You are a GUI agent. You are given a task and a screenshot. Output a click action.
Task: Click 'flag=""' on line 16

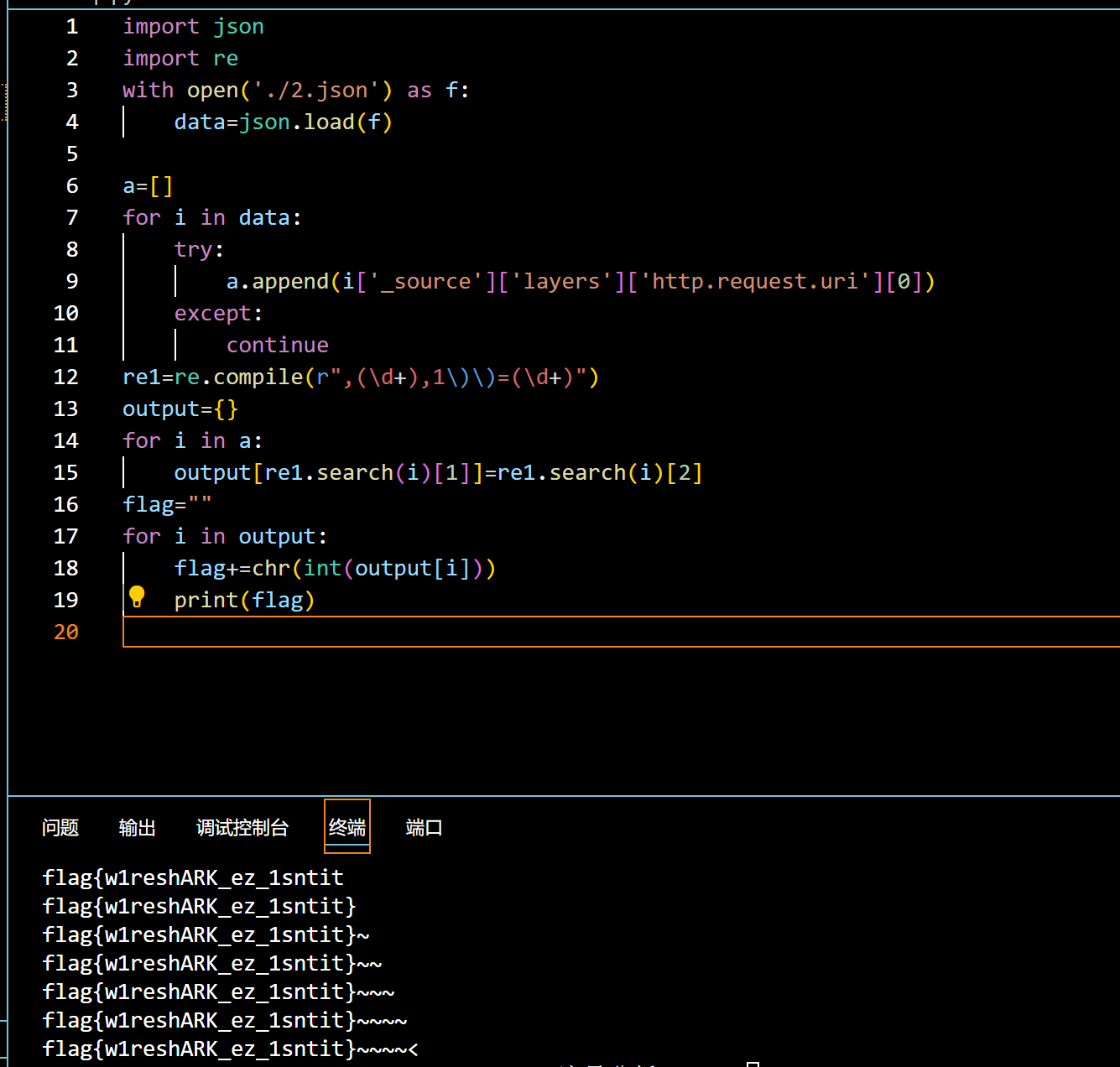[167, 505]
